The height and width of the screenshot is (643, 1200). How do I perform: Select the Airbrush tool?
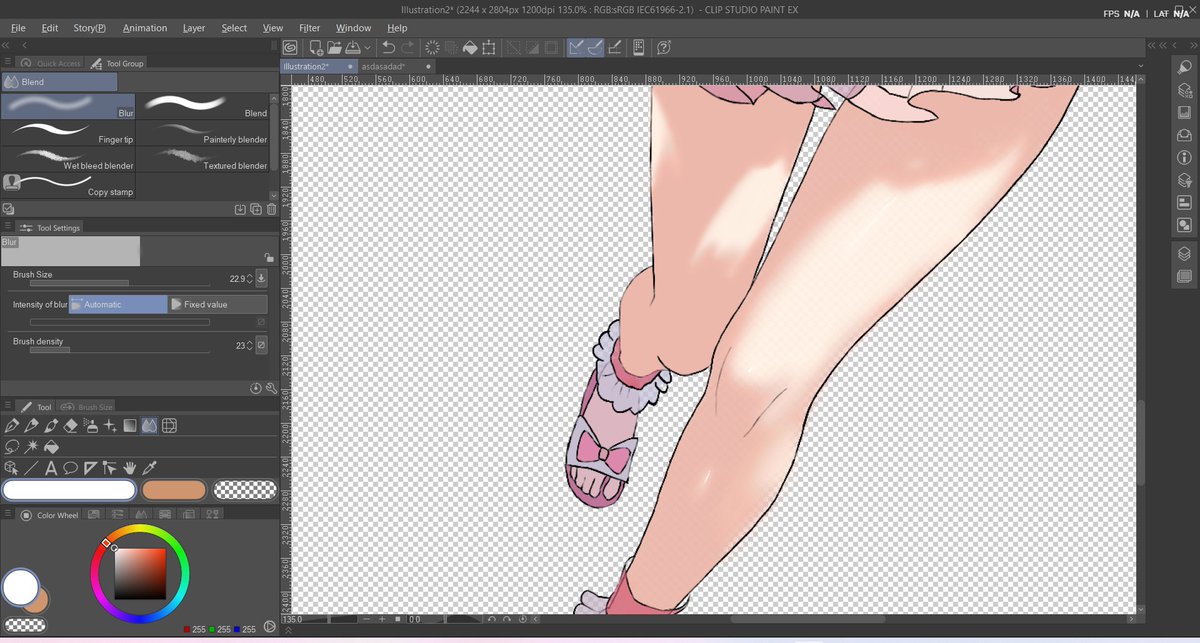point(91,426)
